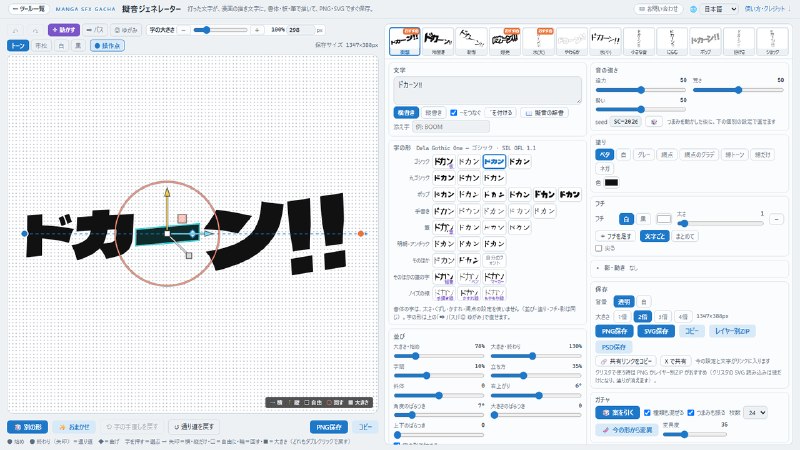This screenshot has height=450, width=800.
Task: Click the 添え字 BOOM input field
Action: pyautogui.click(x=451, y=127)
